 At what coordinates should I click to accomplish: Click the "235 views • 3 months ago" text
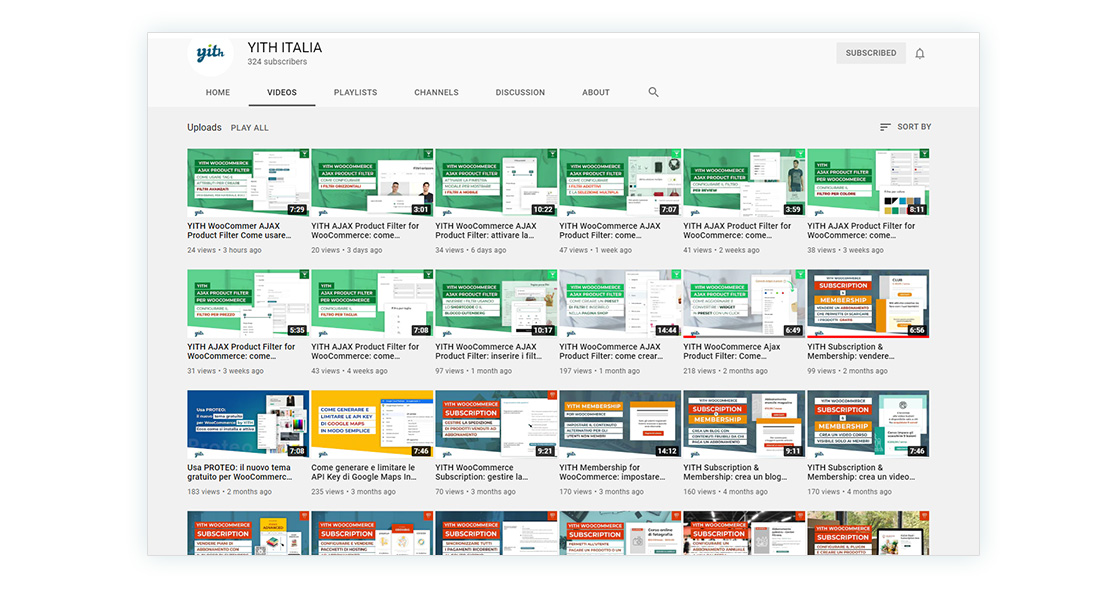click(x=354, y=492)
